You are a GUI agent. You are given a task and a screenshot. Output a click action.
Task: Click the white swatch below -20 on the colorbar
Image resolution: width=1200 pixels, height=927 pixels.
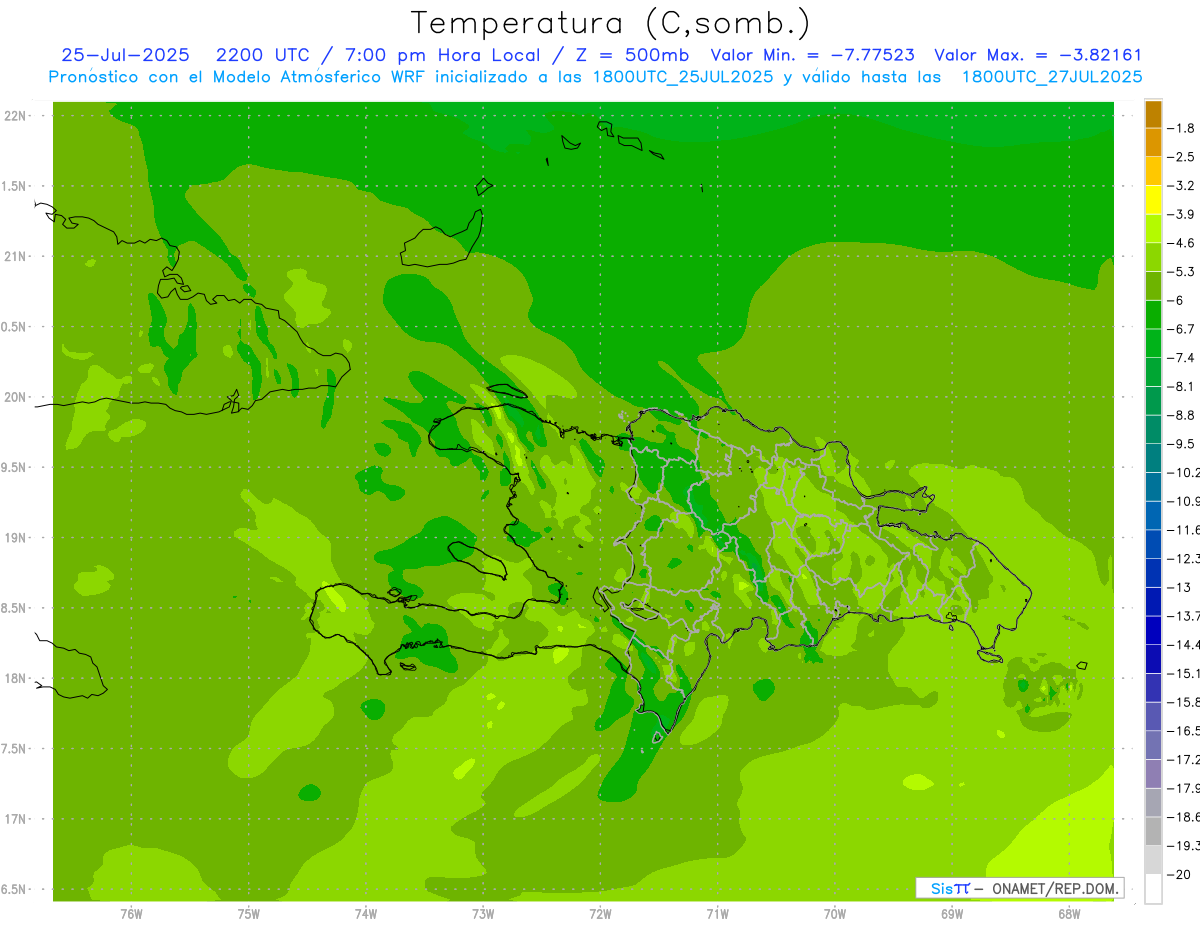pyautogui.click(x=1153, y=889)
